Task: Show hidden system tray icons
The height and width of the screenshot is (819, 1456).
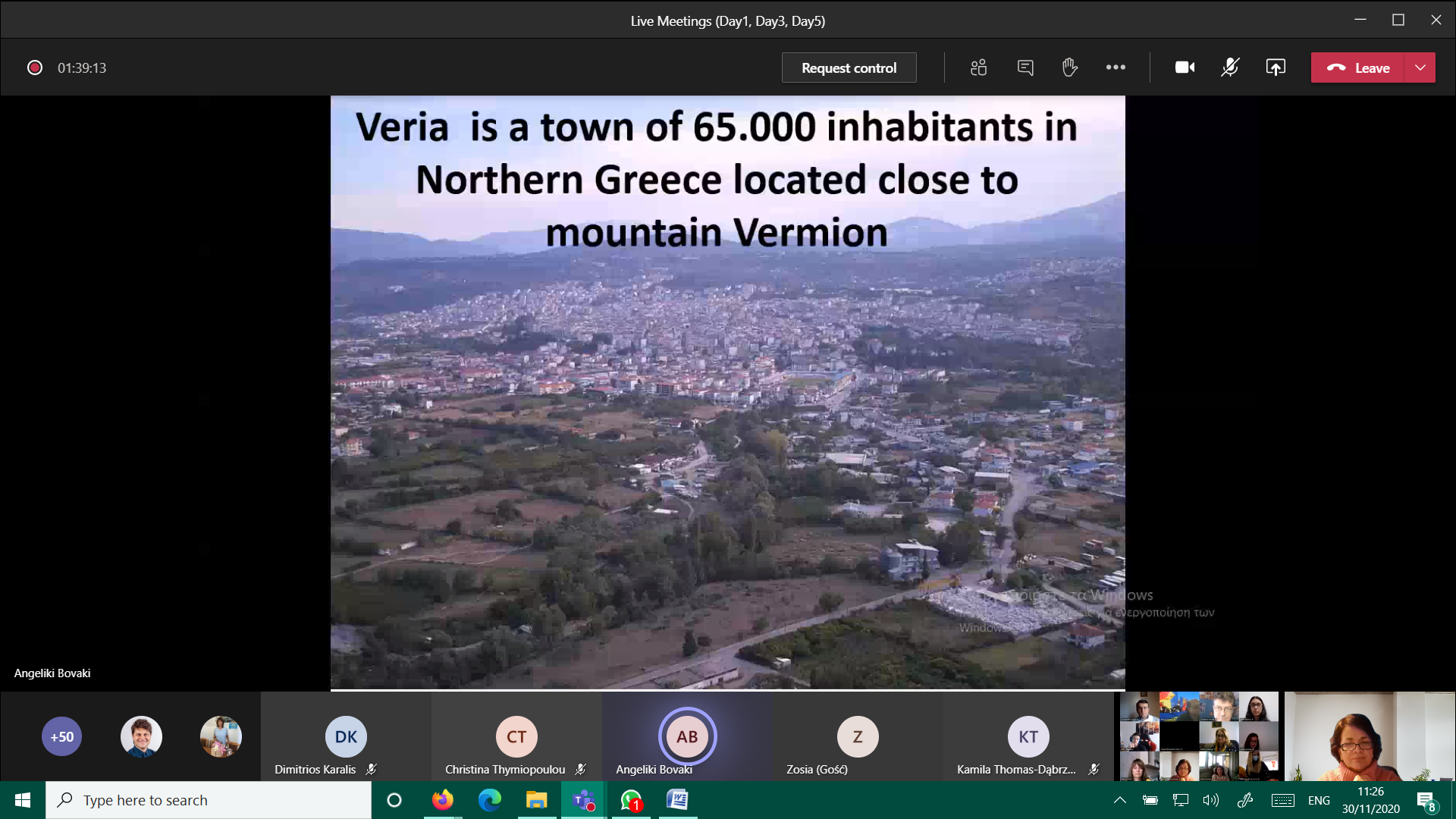Action: (x=1119, y=800)
